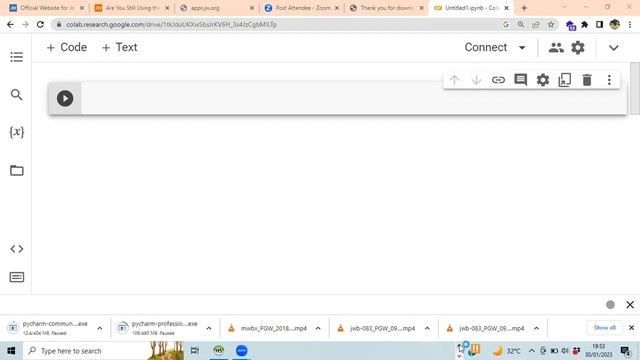
Task: Go forward in browser history
Action: [x=25, y=24]
